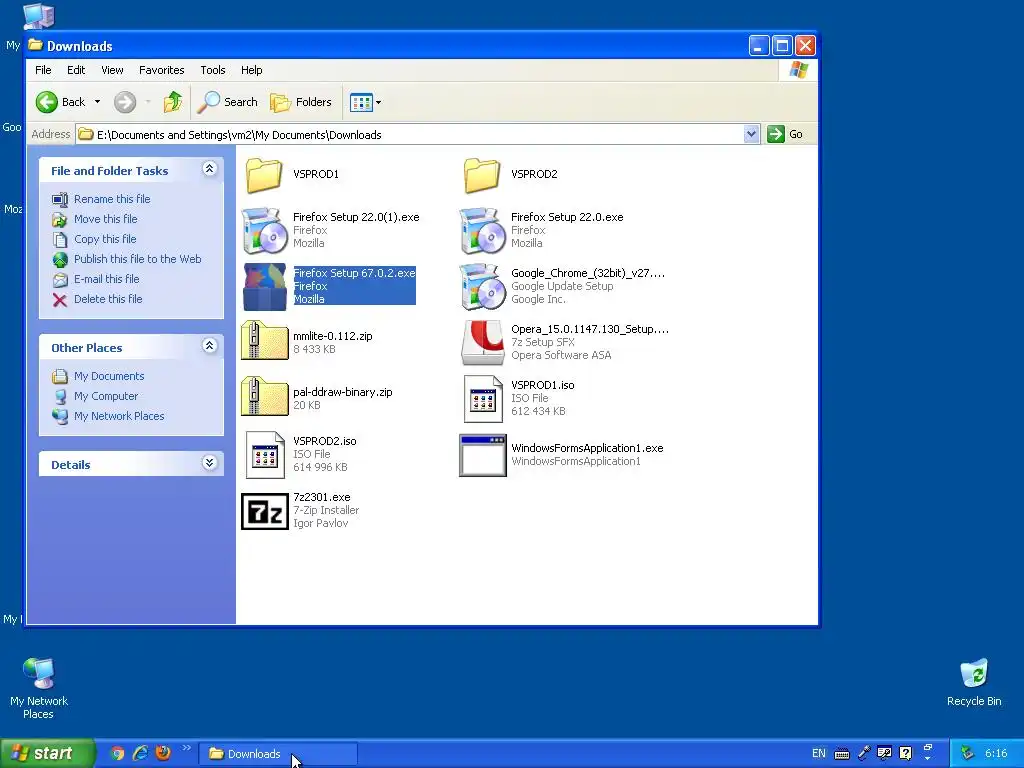This screenshot has height=768, width=1024.
Task: Click the language bar help icon
Action: click(905, 754)
